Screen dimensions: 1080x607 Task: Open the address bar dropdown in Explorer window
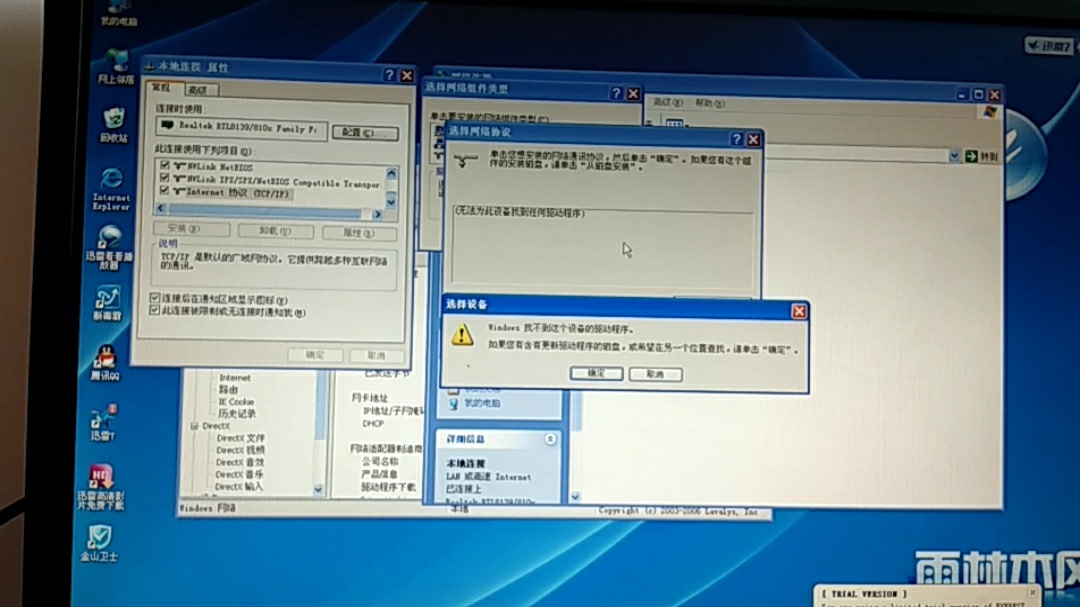click(x=954, y=156)
